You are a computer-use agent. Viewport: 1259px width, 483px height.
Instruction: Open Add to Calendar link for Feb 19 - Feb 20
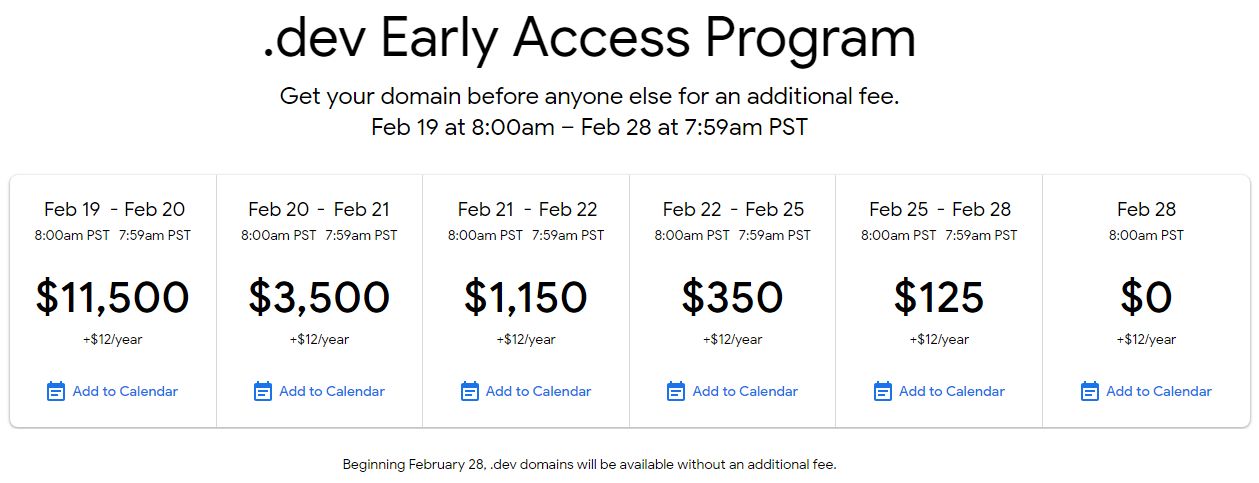coord(125,391)
